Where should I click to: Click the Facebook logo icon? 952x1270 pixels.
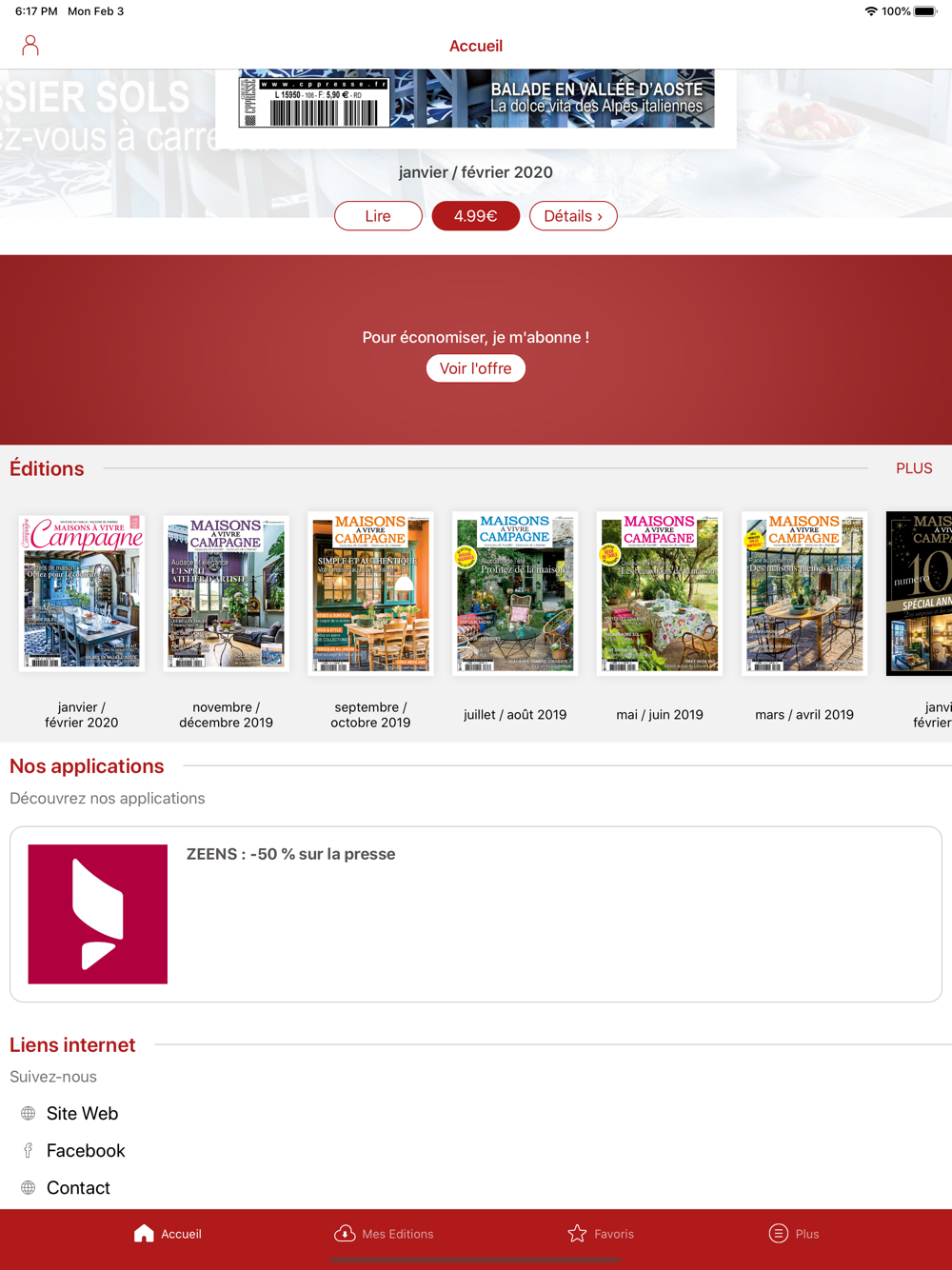click(29, 1151)
